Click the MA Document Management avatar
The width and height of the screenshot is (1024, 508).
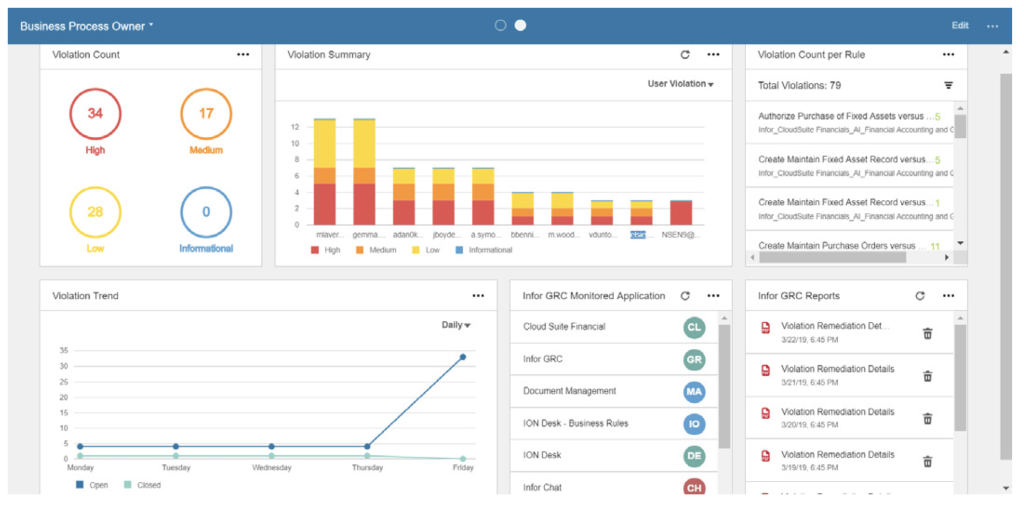695,392
